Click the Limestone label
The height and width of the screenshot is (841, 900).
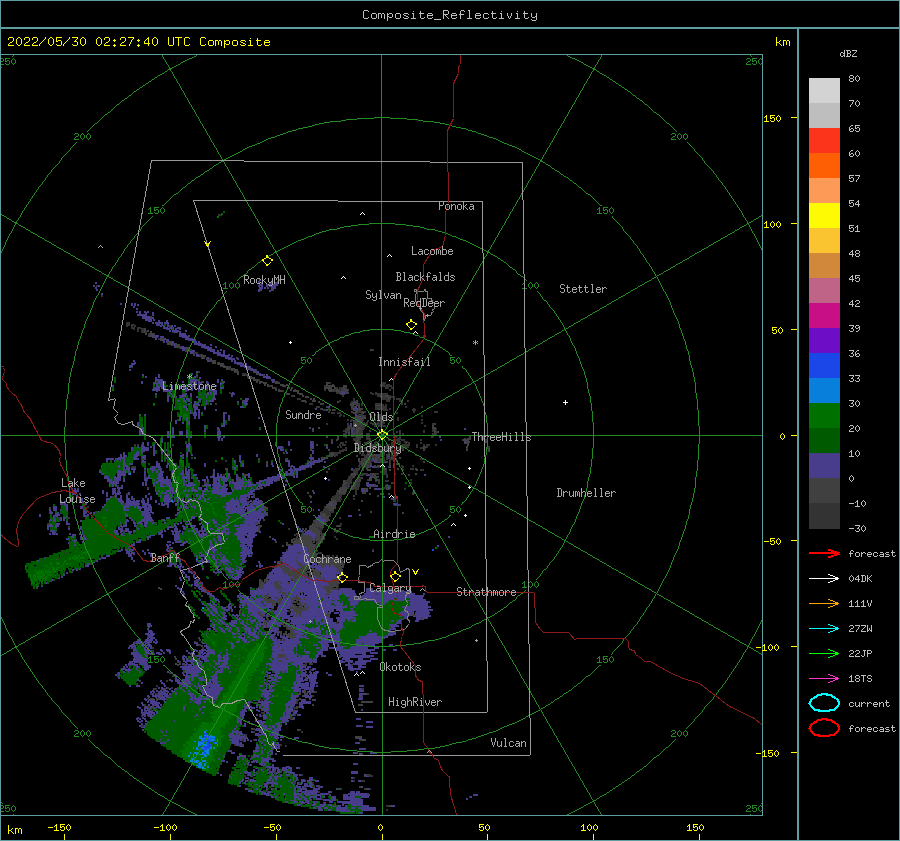coord(189,386)
